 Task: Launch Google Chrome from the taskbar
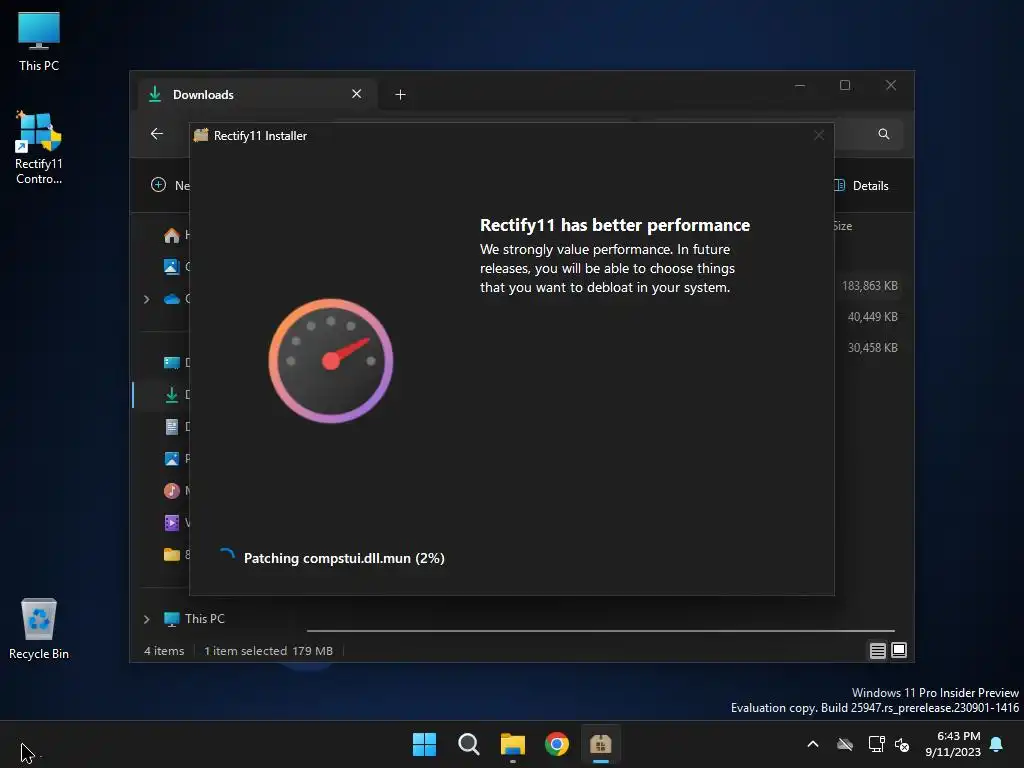coord(557,744)
